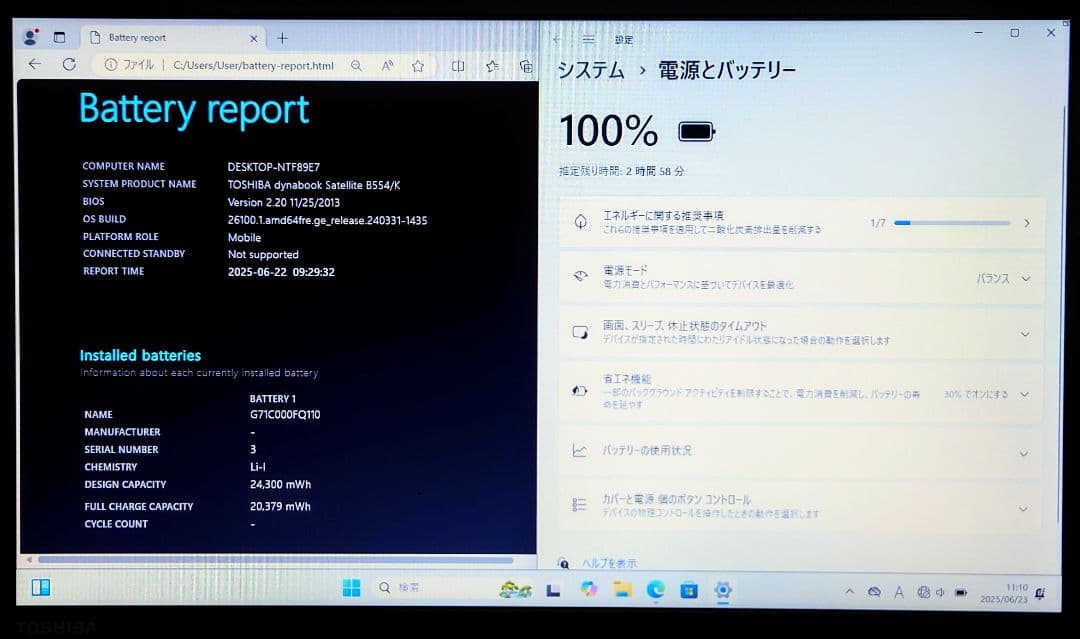Click the full battery indicator next to 100%
Viewport: 1080px width, 639px height.
[695, 129]
